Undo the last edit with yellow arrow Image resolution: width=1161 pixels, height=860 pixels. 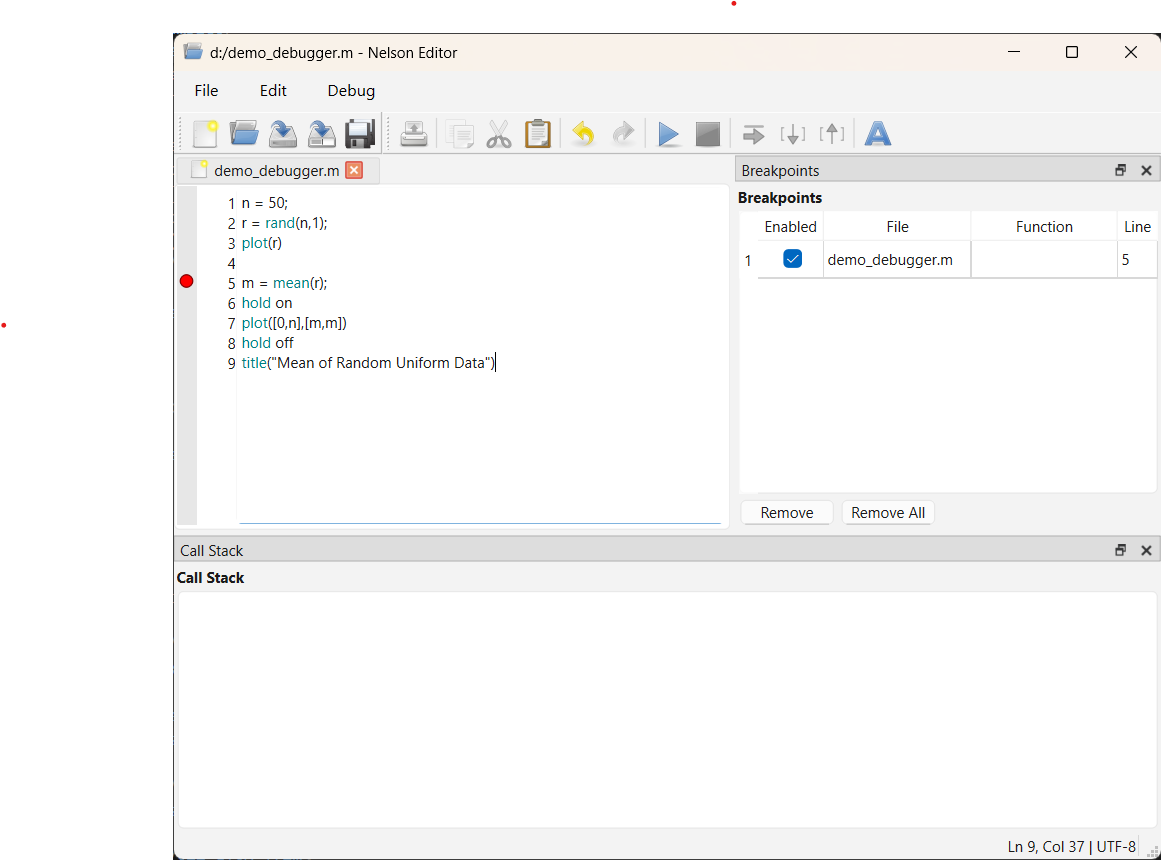coord(583,134)
